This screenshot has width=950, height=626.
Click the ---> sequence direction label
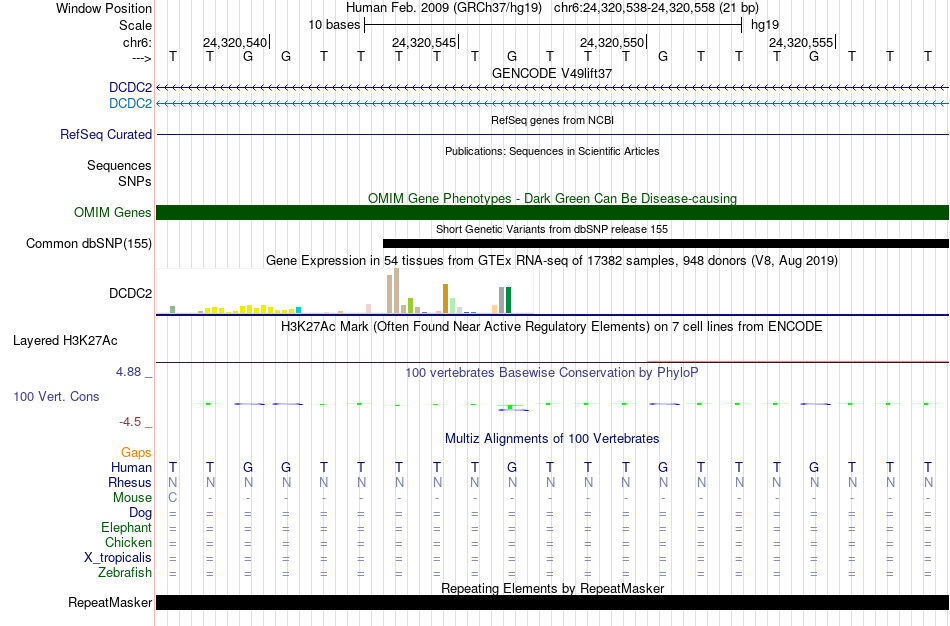141,58
